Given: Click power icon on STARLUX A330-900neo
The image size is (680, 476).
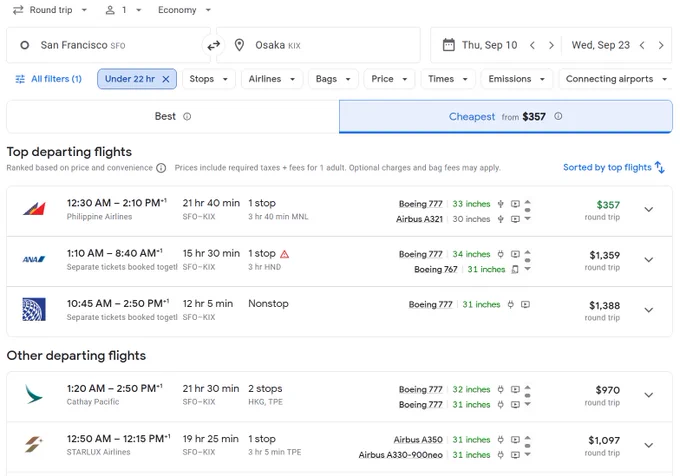Looking at the screenshot, I should tap(500, 455).
